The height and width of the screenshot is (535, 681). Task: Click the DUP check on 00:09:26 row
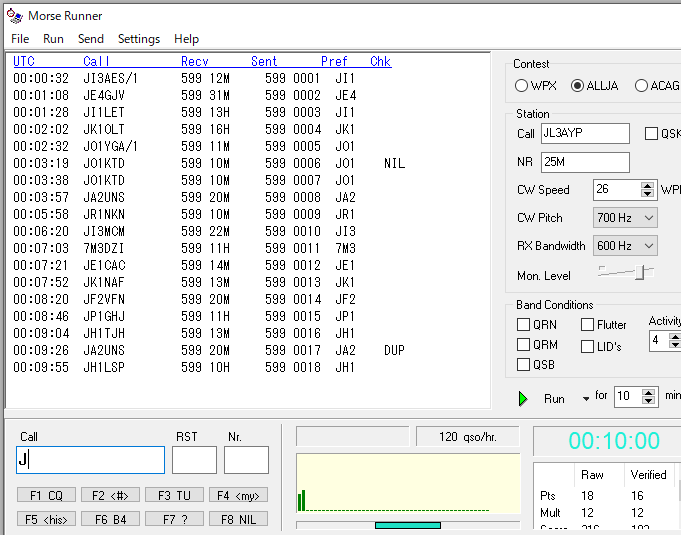(x=394, y=350)
